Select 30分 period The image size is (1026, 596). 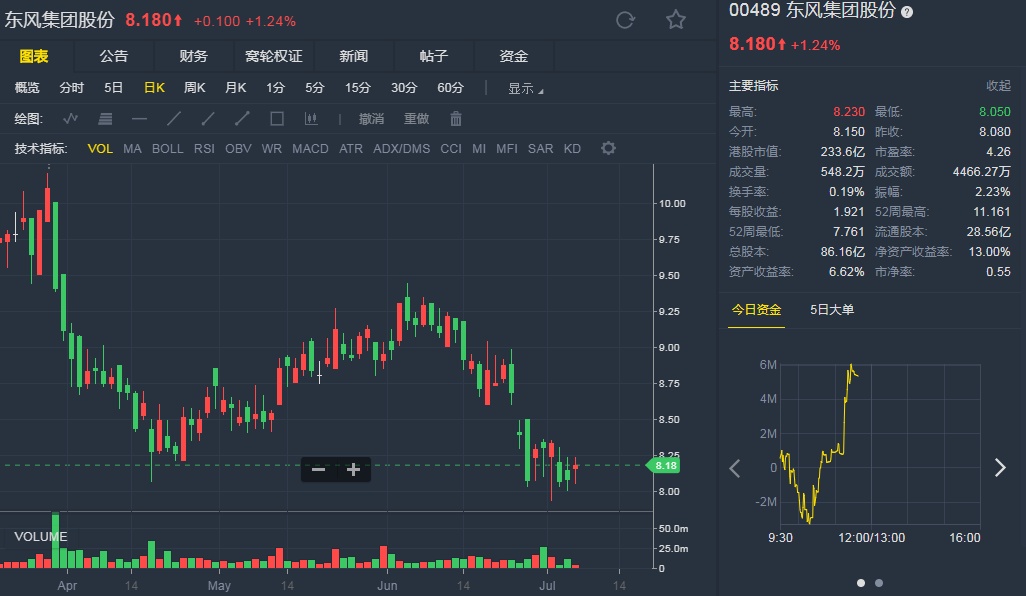(404, 88)
